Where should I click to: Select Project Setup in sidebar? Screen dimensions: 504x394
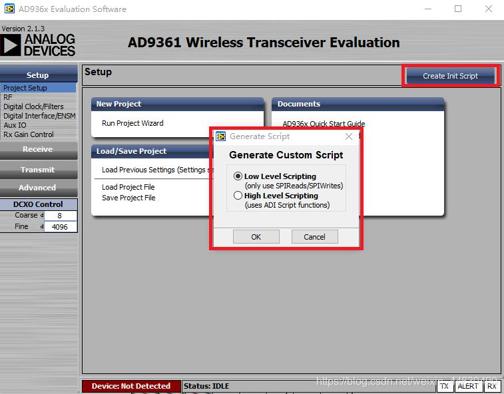38,88
